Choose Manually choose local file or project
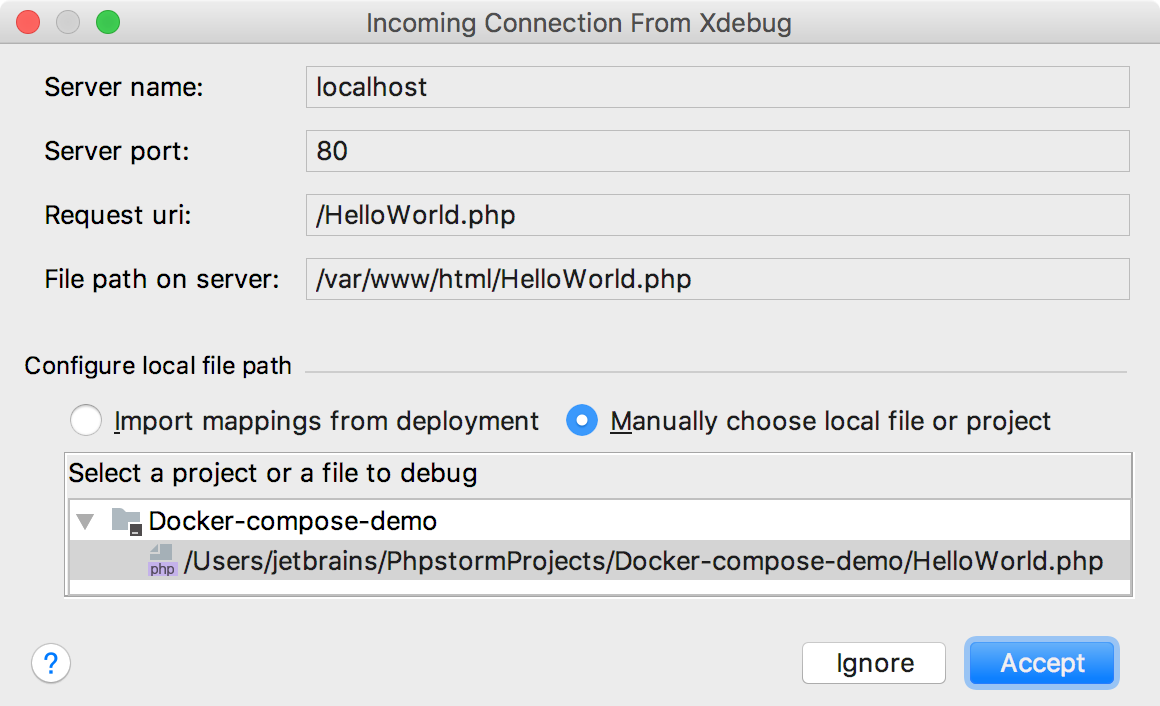 click(582, 421)
